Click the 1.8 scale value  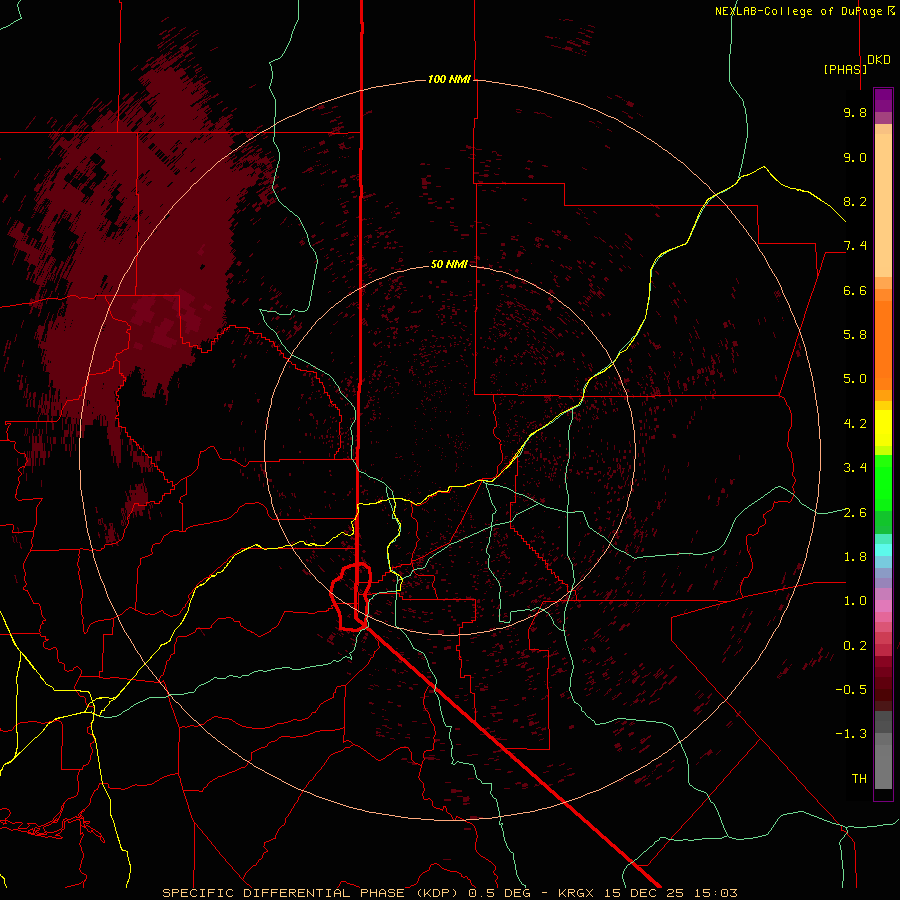tap(855, 557)
